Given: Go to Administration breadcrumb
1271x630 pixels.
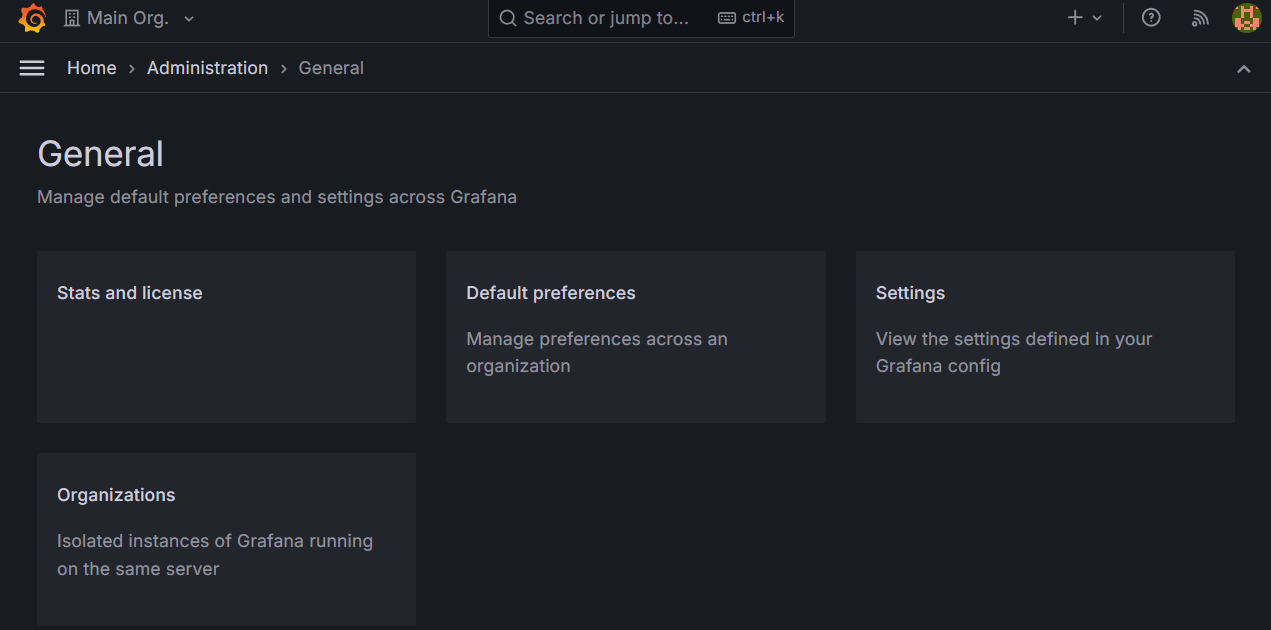Looking at the screenshot, I should (x=207, y=68).
